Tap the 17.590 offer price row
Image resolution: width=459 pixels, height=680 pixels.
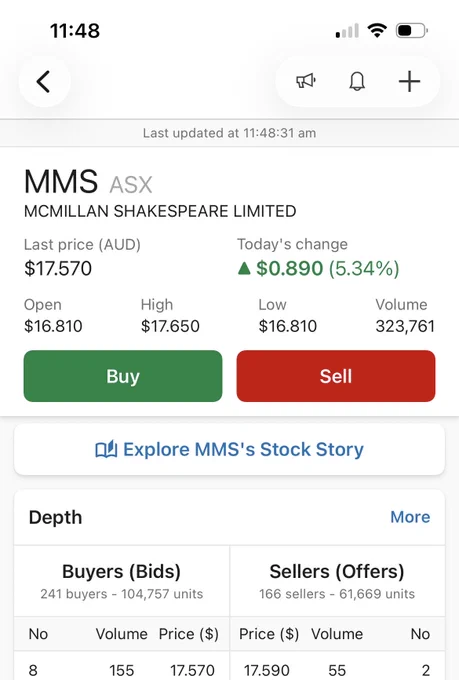pos(337,670)
